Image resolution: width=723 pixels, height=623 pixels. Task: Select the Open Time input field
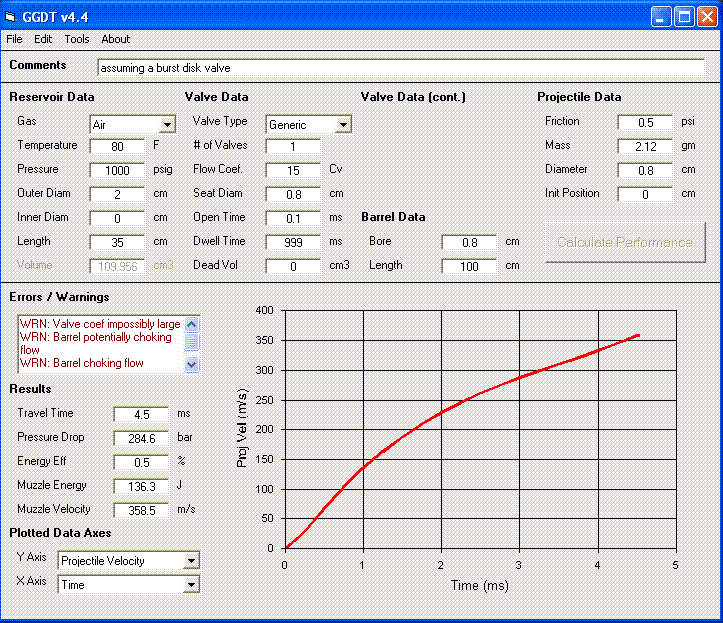click(x=293, y=218)
